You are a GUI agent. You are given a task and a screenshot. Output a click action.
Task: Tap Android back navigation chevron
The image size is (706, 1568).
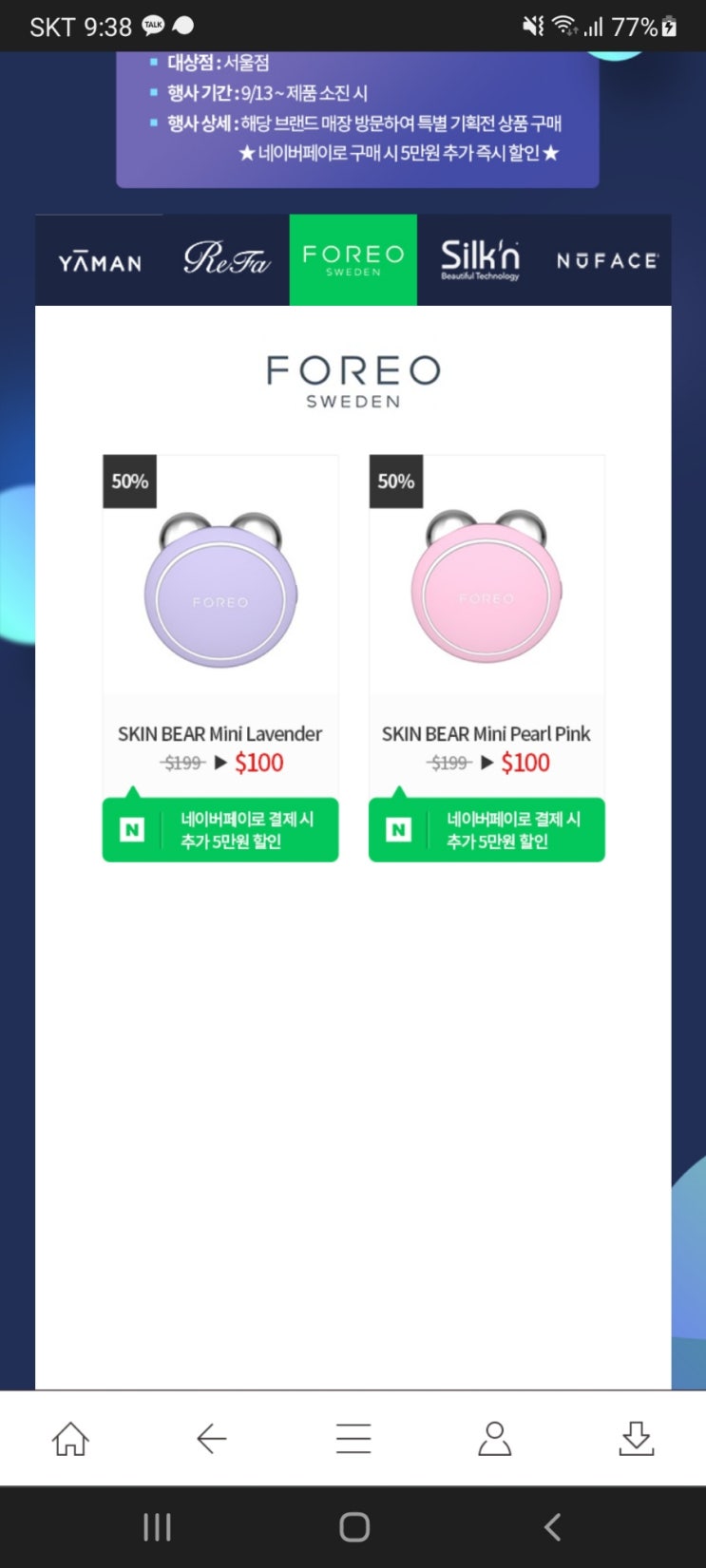[552, 1527]
